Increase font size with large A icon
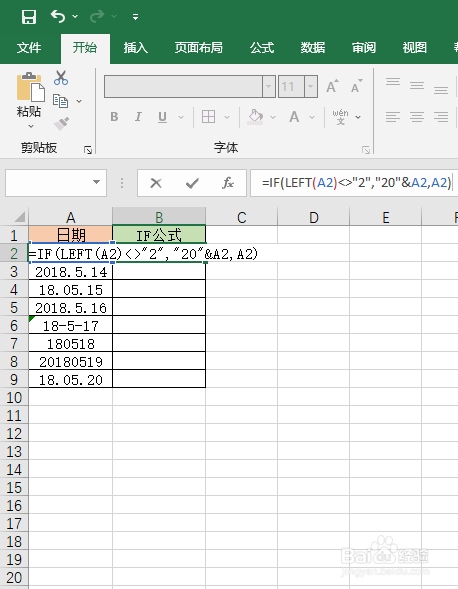This screenshot has width=458, height=589. pos(332,86)
